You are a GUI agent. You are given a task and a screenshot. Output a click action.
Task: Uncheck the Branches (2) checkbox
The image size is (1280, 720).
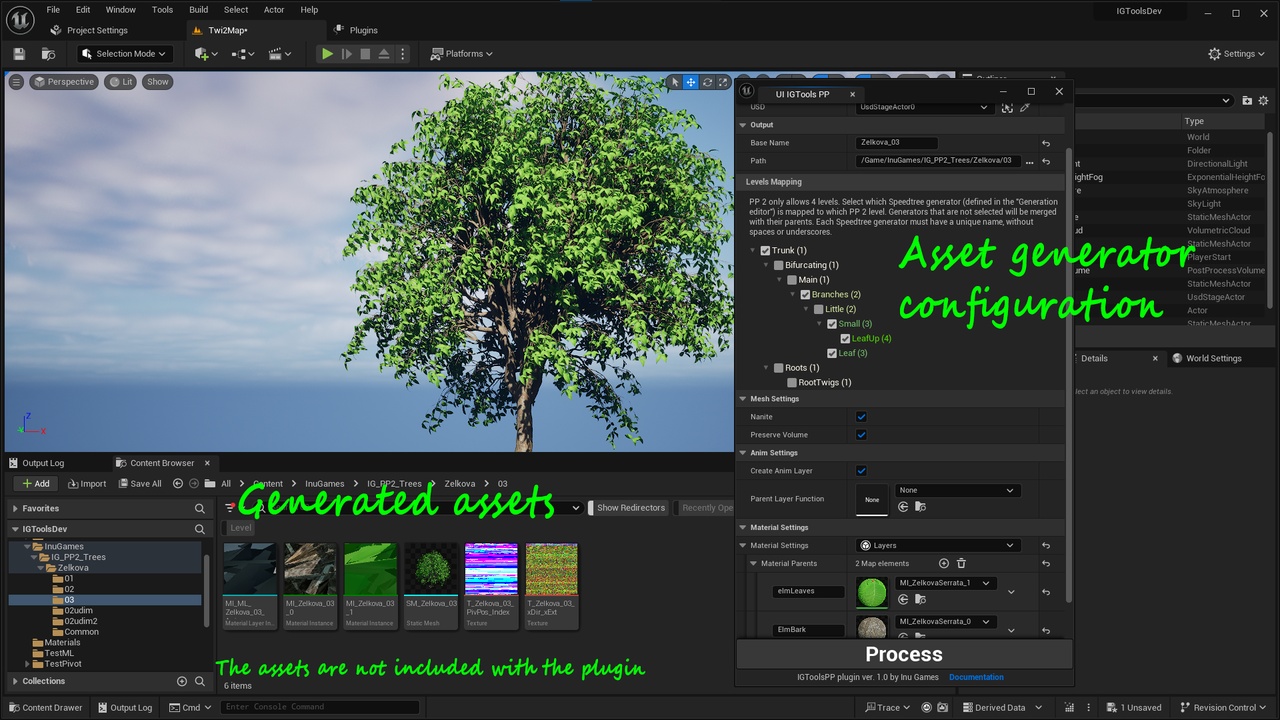805,295
